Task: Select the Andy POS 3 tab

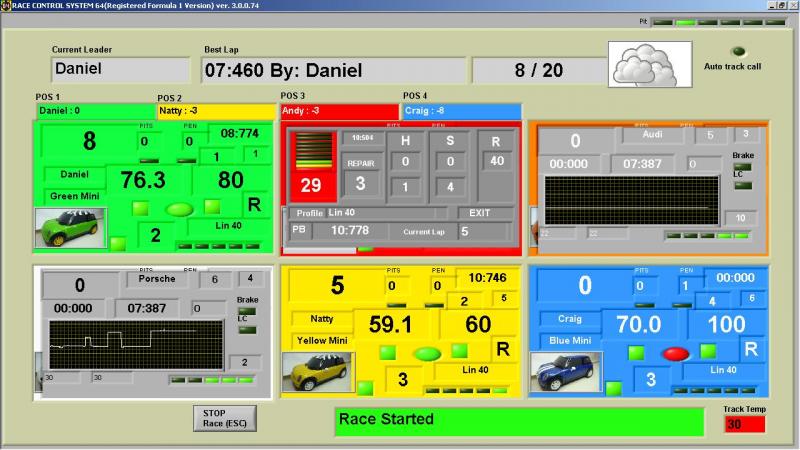Action: click(339, 111)
